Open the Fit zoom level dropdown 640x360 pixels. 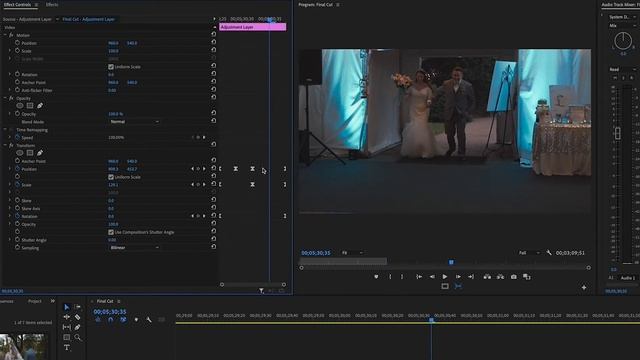point(352,253)
